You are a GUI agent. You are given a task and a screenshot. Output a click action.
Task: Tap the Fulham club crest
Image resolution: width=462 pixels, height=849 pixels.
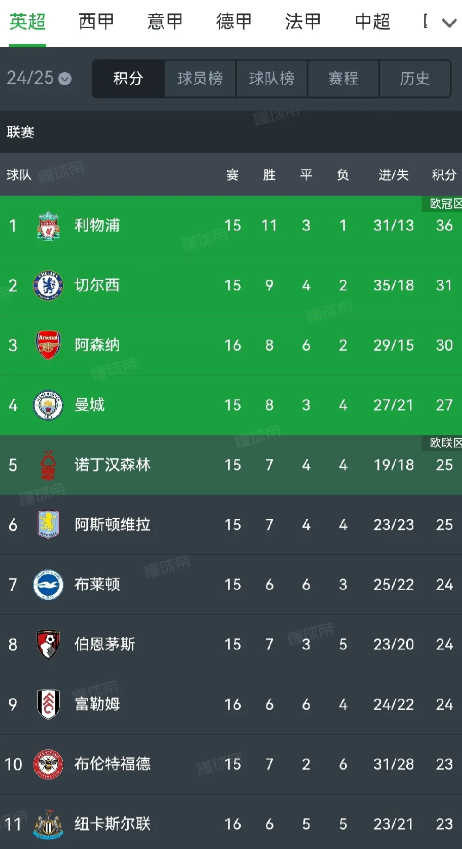click(48, 704)
